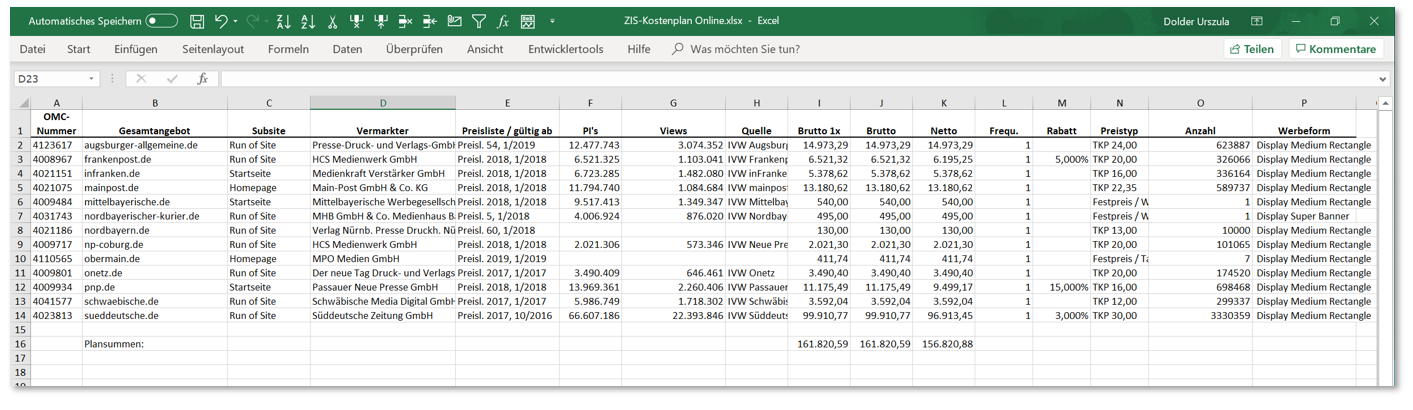Viewport: 1413px width, 410px height.
Task: Click cell 22.393.846 in Views column
Action: pos(674,316)
